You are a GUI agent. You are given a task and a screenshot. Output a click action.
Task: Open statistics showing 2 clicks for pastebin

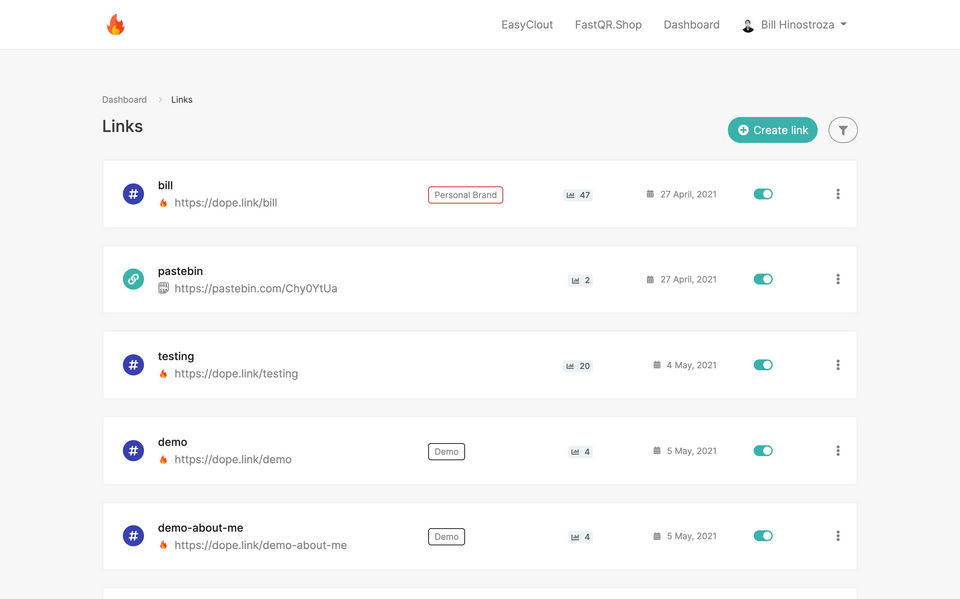pyautogui.click(x=580, y=280)
